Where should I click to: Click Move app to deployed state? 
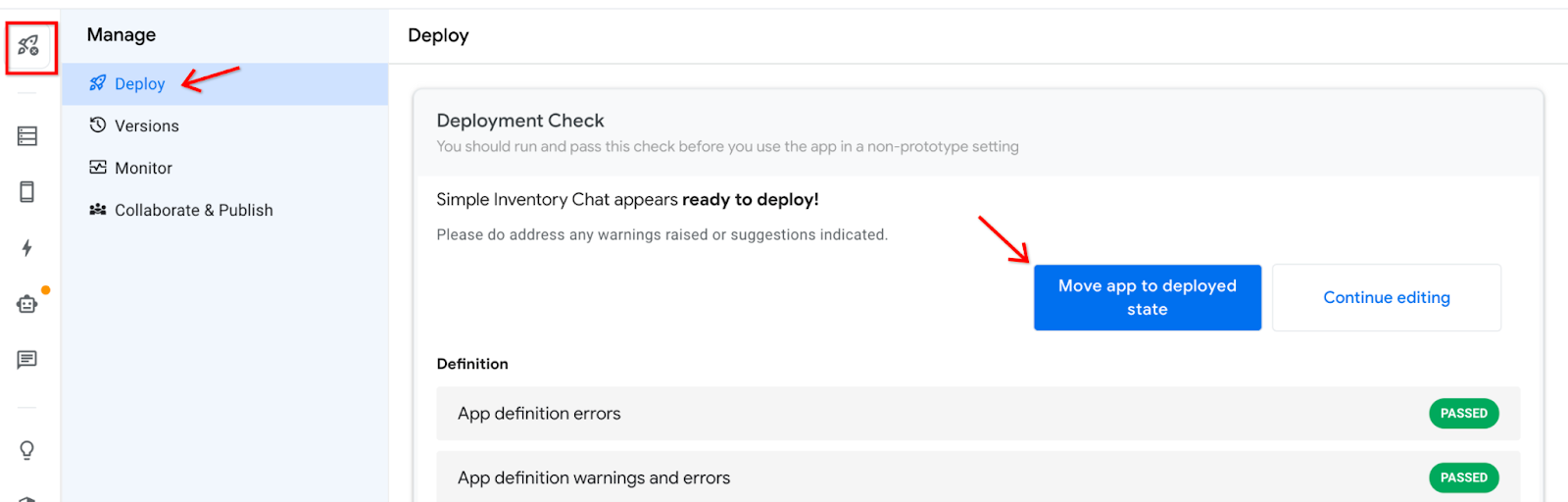point(1147,297)
